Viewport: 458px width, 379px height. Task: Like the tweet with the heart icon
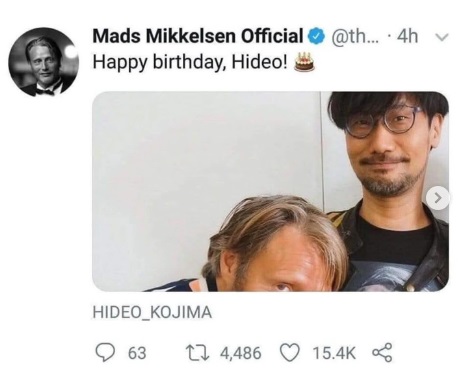[289, 353]
